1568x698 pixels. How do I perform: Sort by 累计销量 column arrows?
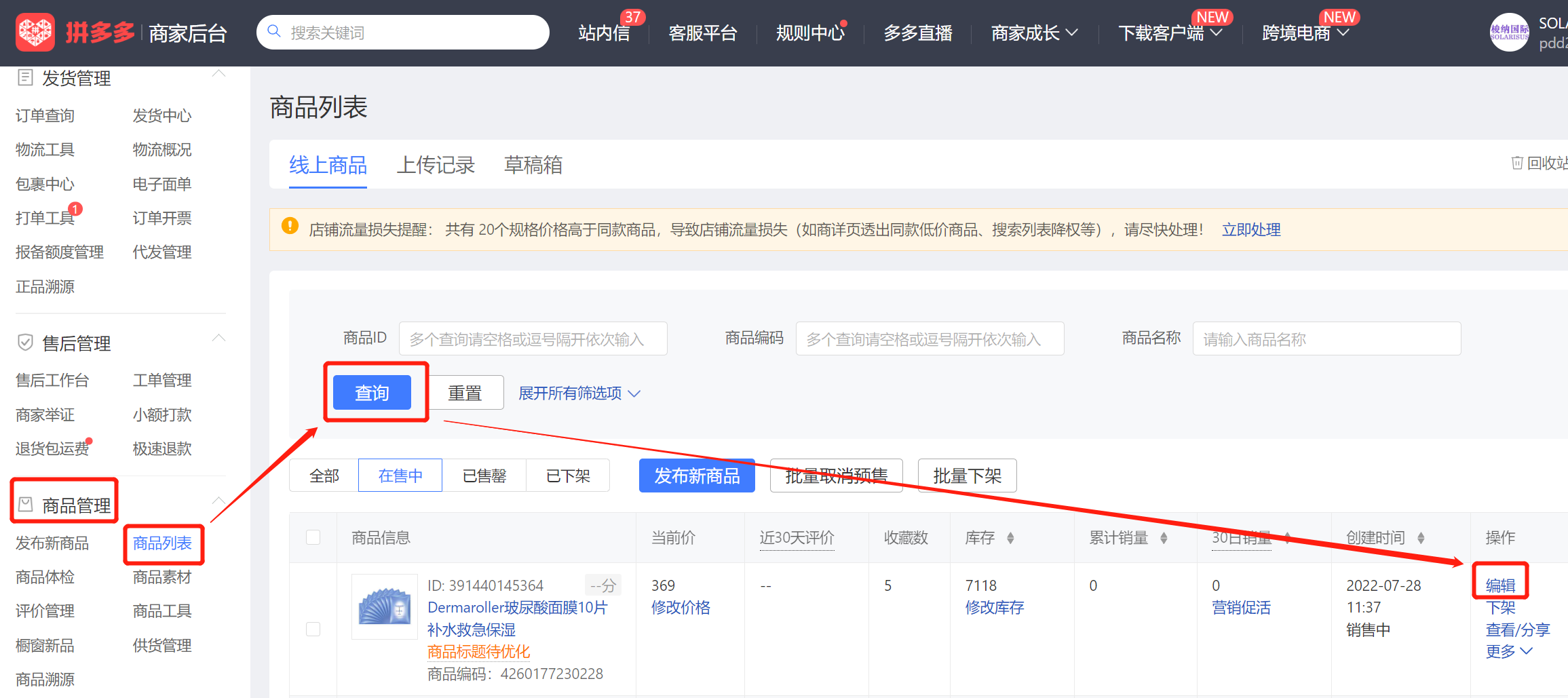click(x=1164, y=538)
